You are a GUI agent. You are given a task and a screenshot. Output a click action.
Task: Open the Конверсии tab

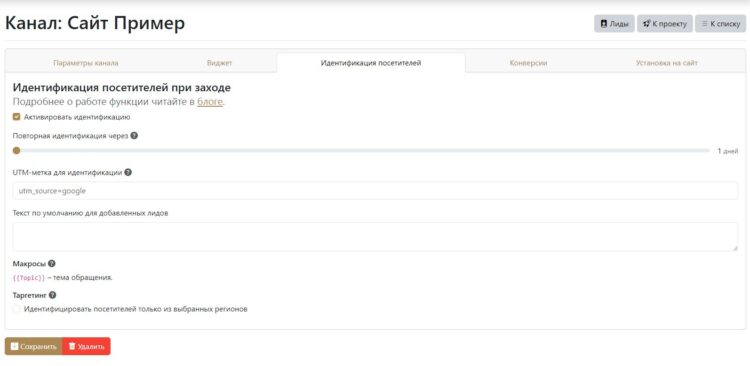(x=528, y=63)
